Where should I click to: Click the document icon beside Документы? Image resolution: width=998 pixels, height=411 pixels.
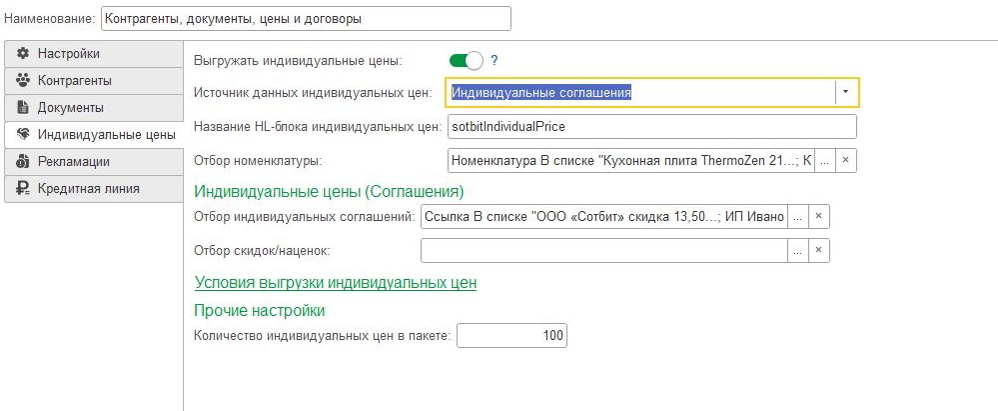[x=23, y=108]
